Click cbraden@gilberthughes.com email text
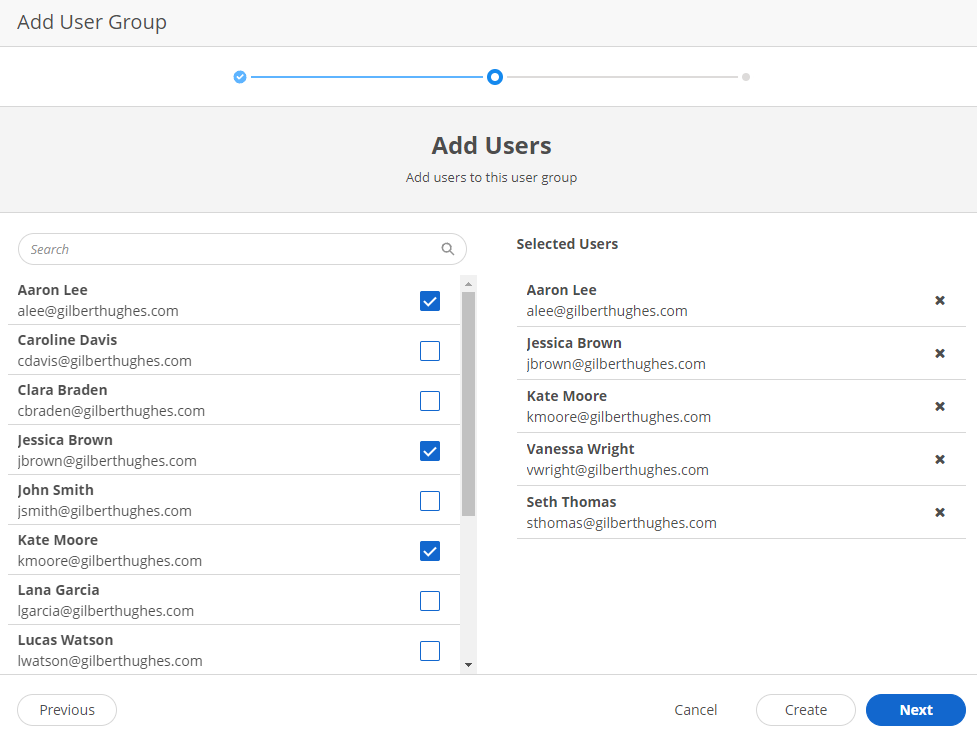This screenshot has height=736, width=977. coord(111,411)
